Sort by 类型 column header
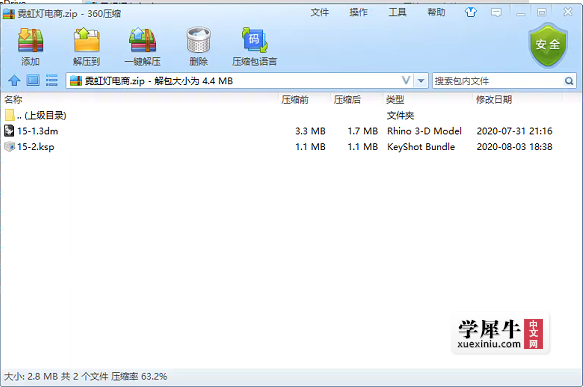The height and width of the screenshot is (387, 583). coord(395,100)
